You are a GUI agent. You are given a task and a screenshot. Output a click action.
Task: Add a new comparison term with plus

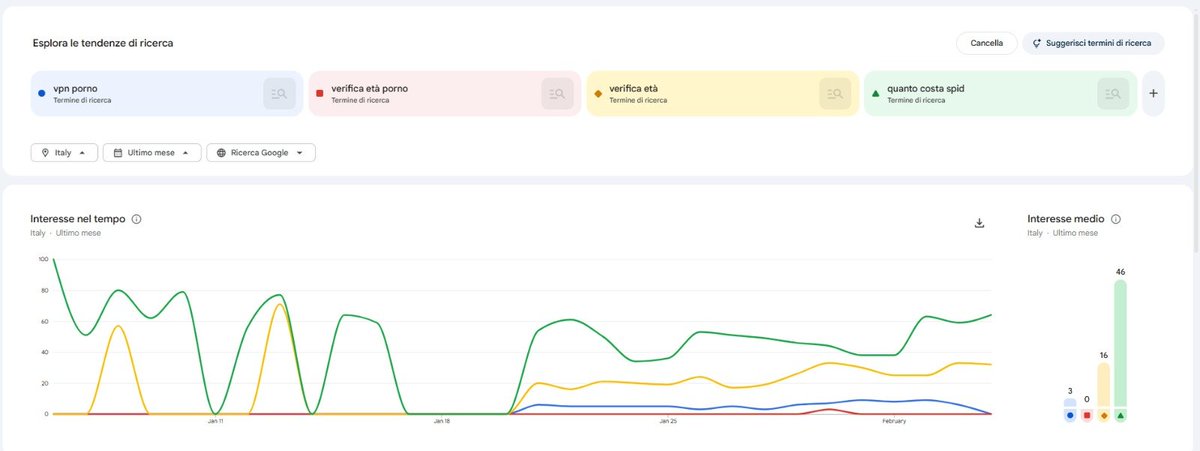1153,93
